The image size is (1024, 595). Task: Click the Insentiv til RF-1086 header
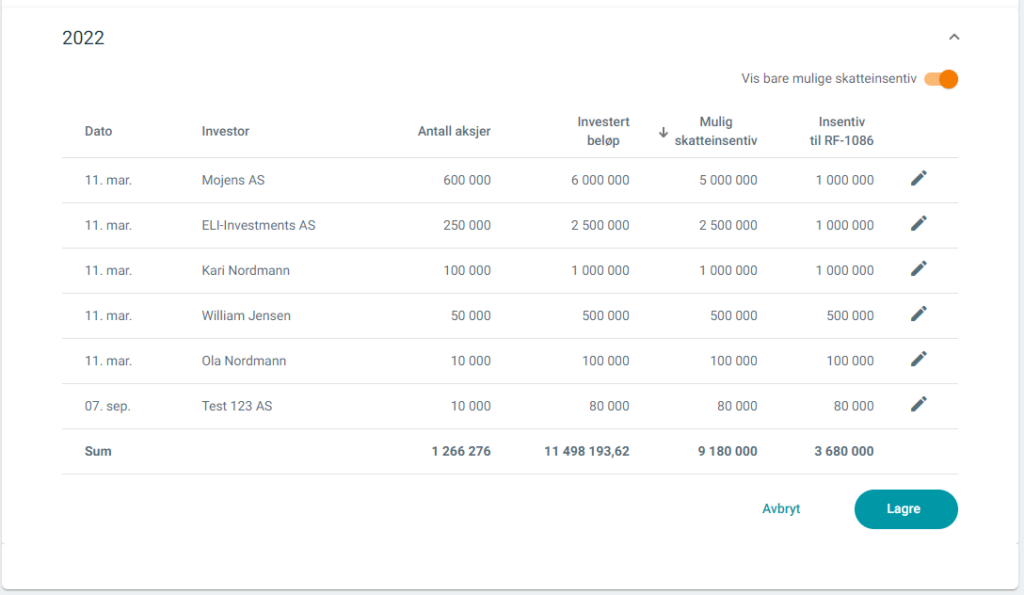pos(841,131)
